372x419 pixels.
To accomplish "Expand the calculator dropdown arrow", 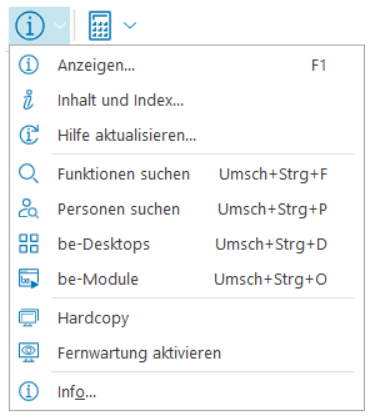I will click(x=130, y=25).
